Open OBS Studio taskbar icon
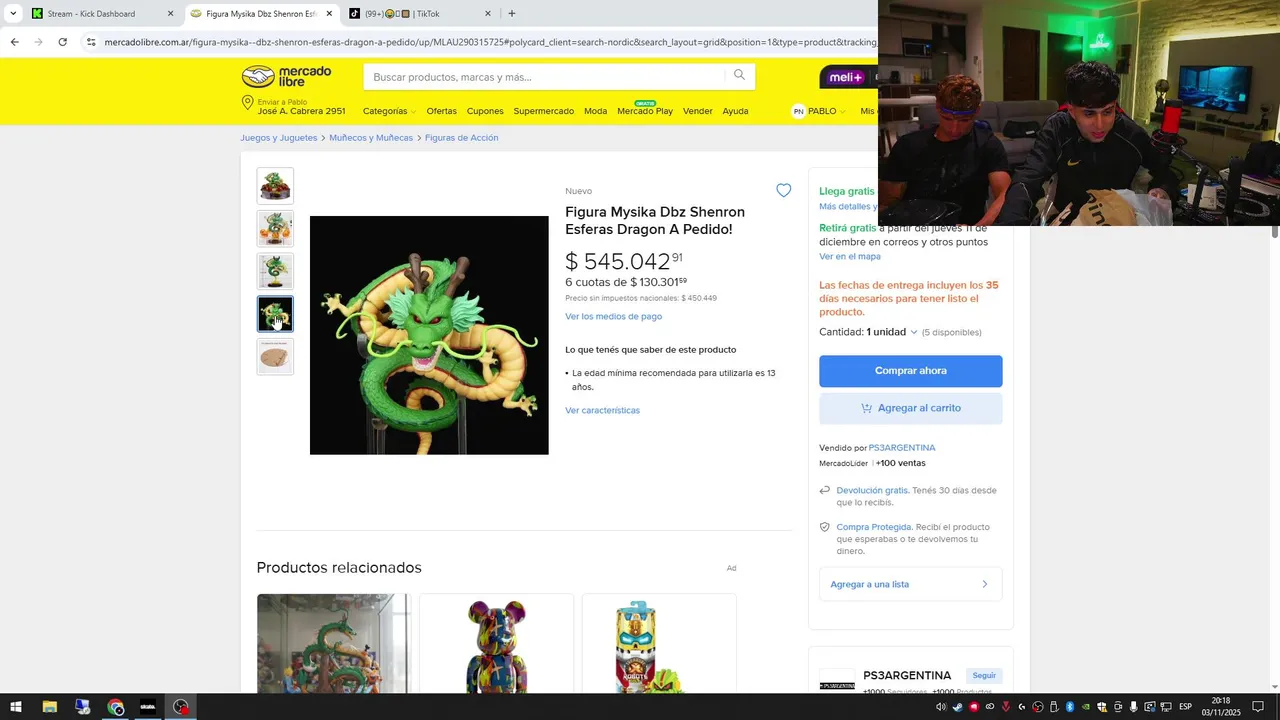Viewport: 1280px width, 720px height. 181,707
